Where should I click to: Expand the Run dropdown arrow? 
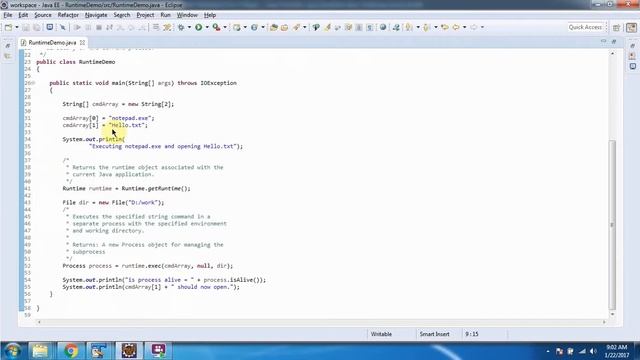point(207,27)
